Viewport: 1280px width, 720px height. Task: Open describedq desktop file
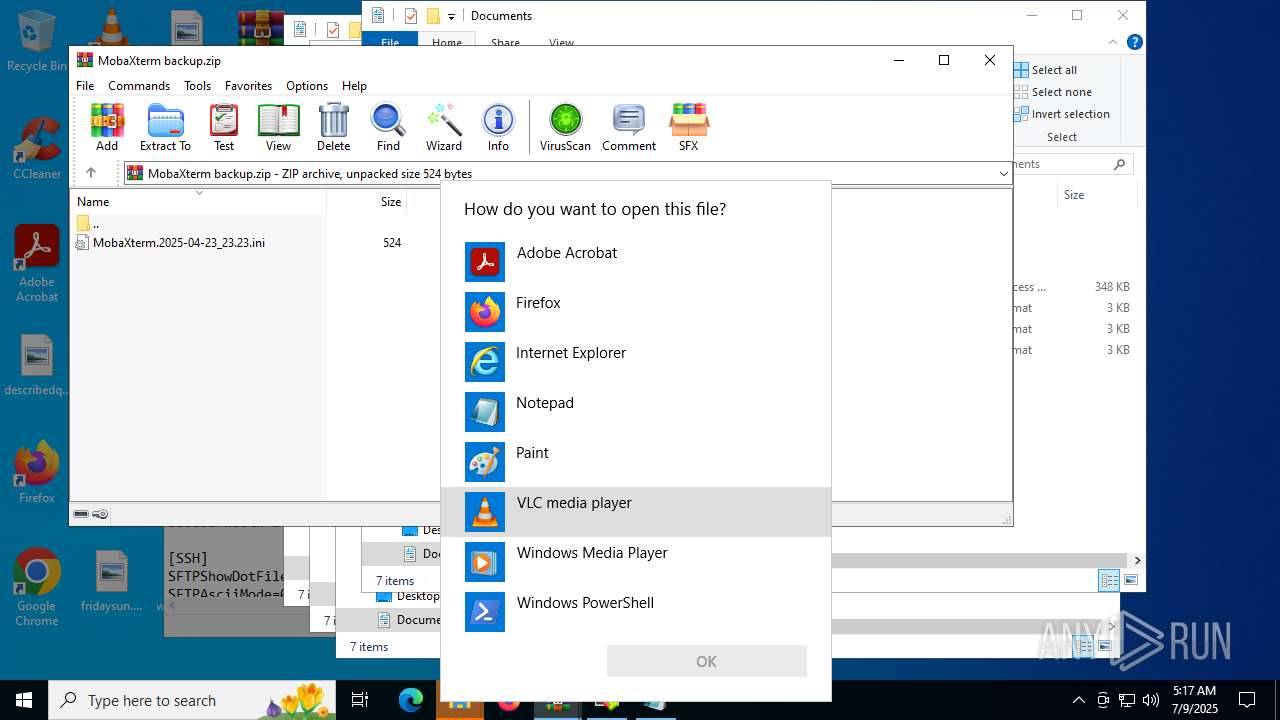(x=37, y=366)
